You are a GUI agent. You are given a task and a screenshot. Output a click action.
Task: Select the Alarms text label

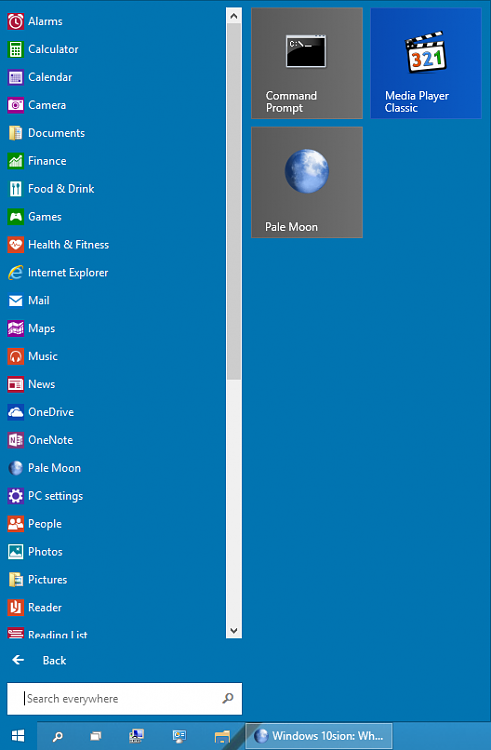click(x=45, y=21)
